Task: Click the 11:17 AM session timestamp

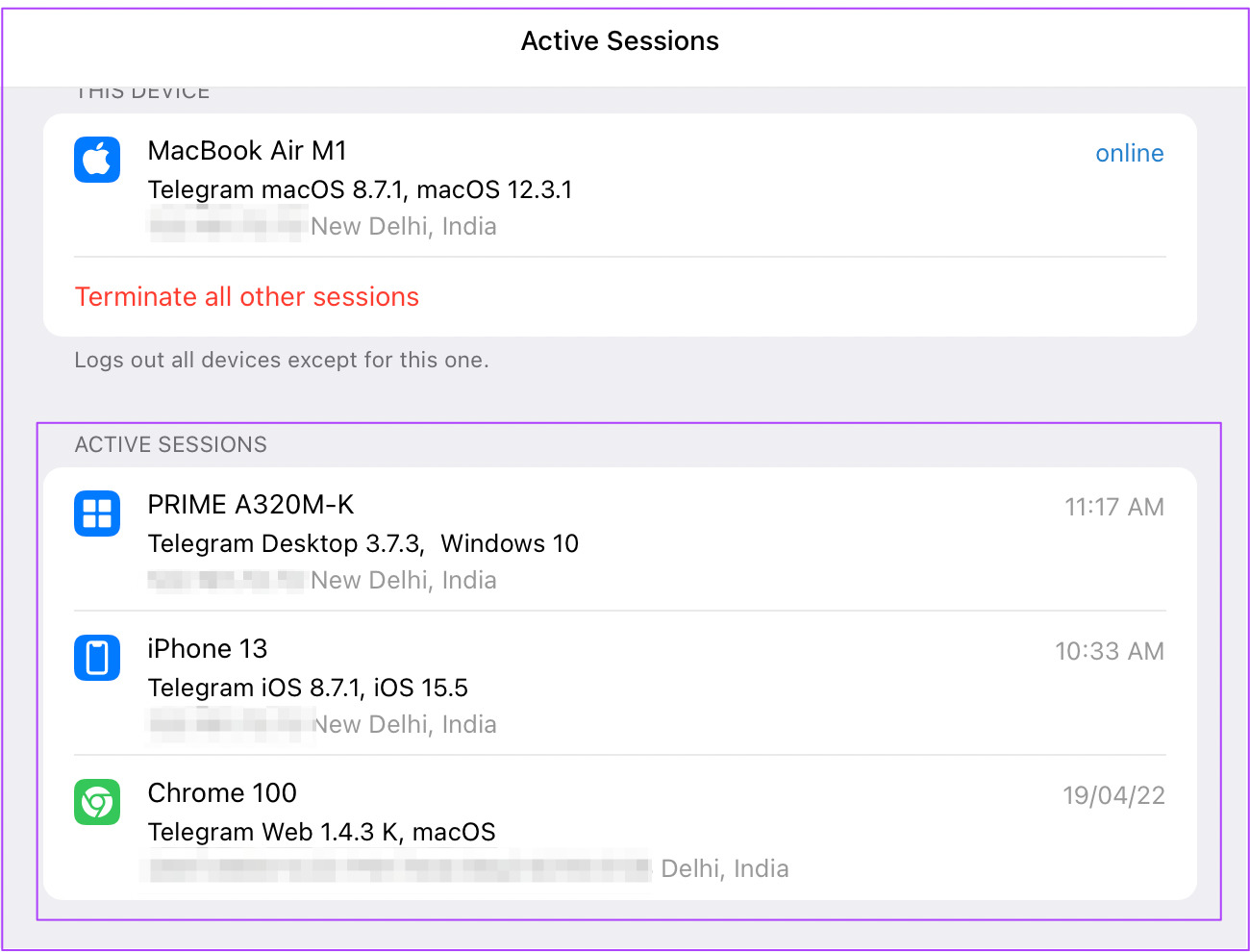Action: [x=1113, y=508]
